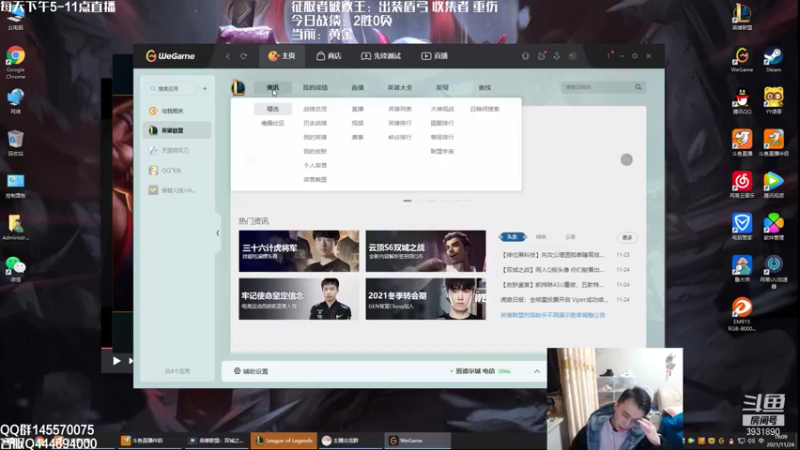Click the WeGame logo in the title bar
This screenshot has width=800, height=450.
pyautogui.click(x=170, y=56)
